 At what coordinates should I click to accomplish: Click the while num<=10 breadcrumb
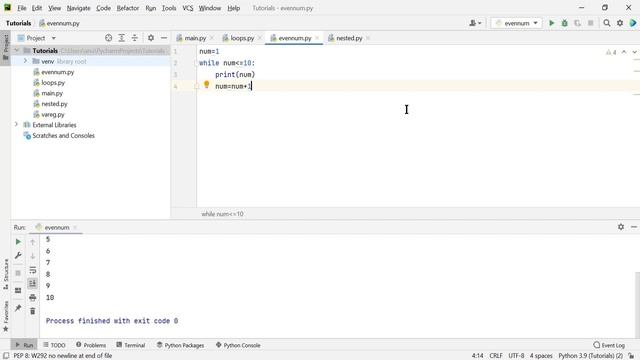222,213
